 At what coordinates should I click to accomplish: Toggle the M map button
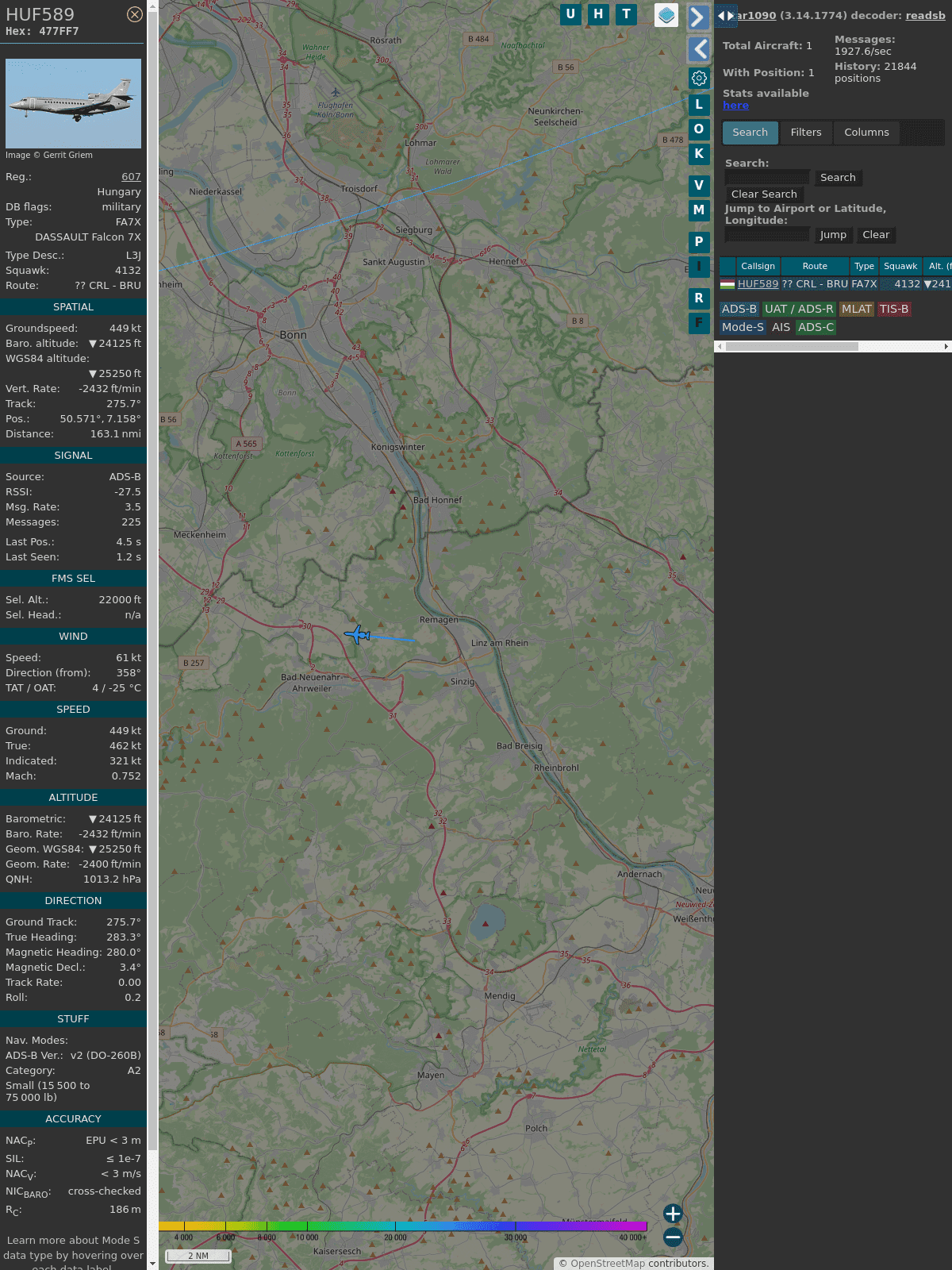coord(699,210)
